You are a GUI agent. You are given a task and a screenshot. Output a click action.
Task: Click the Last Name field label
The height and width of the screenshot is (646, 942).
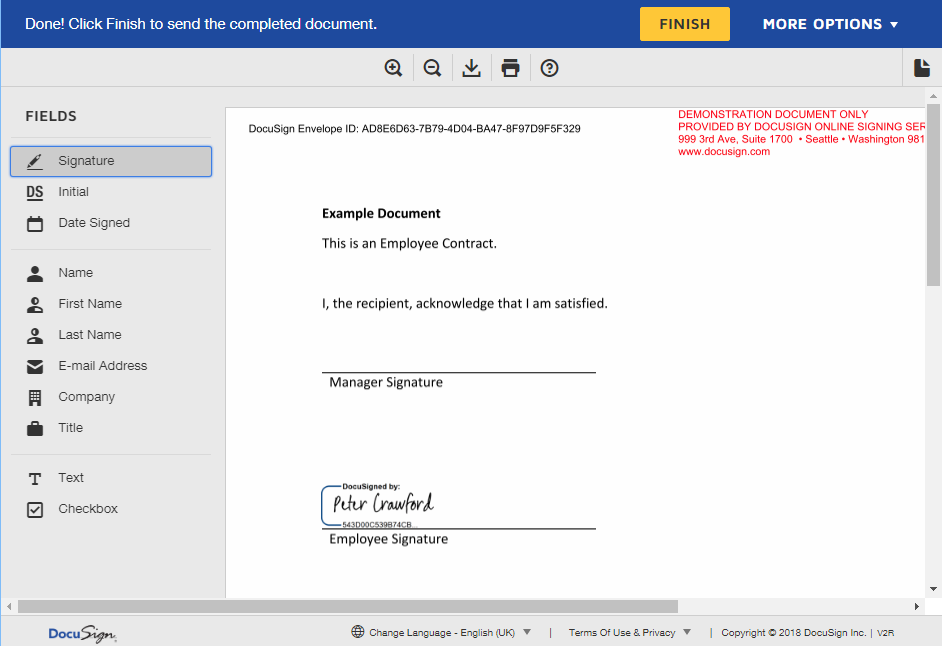90,334
